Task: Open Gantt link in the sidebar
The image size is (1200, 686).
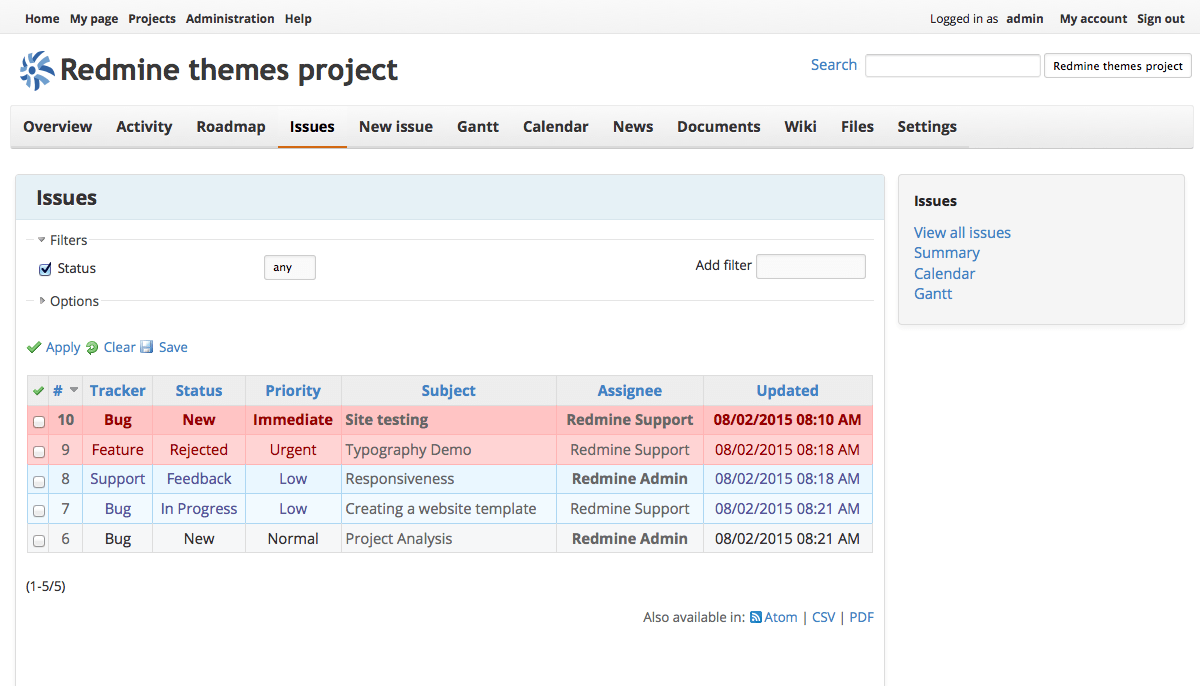Action: (933, 294)
